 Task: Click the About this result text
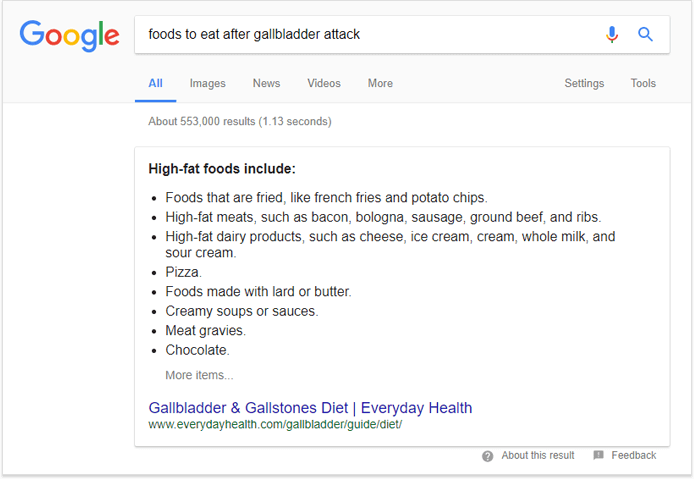pyautogui.click(x=538, y=455)
